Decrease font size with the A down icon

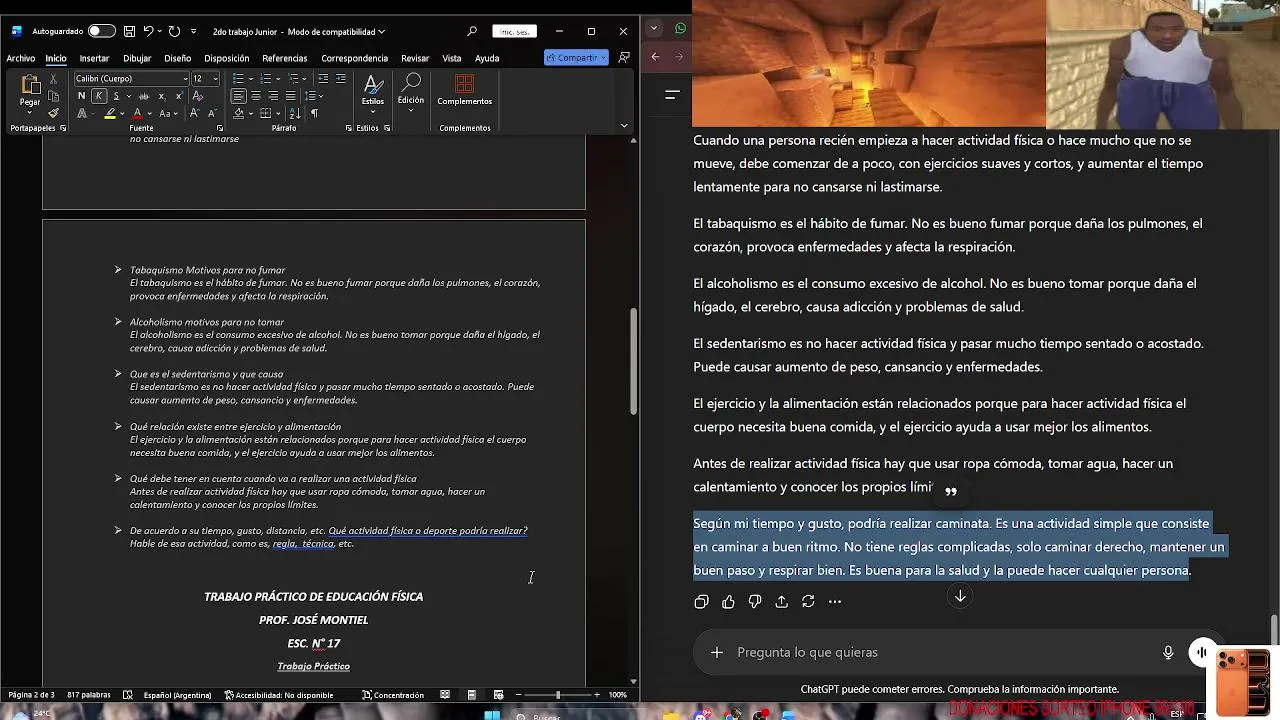point(212,113)
